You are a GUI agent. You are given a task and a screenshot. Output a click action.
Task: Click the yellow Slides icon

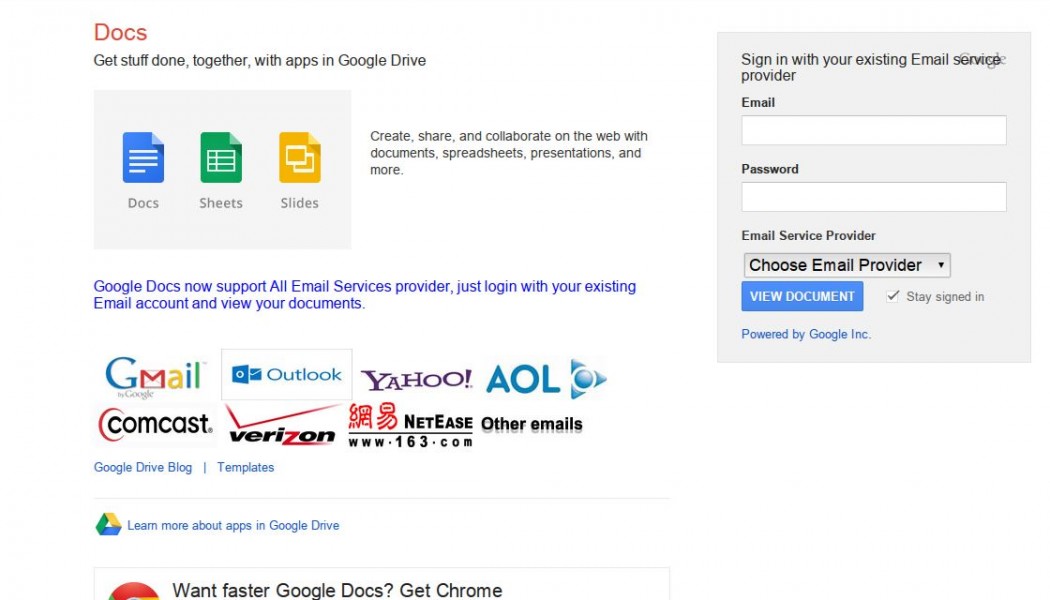(299, 158)
